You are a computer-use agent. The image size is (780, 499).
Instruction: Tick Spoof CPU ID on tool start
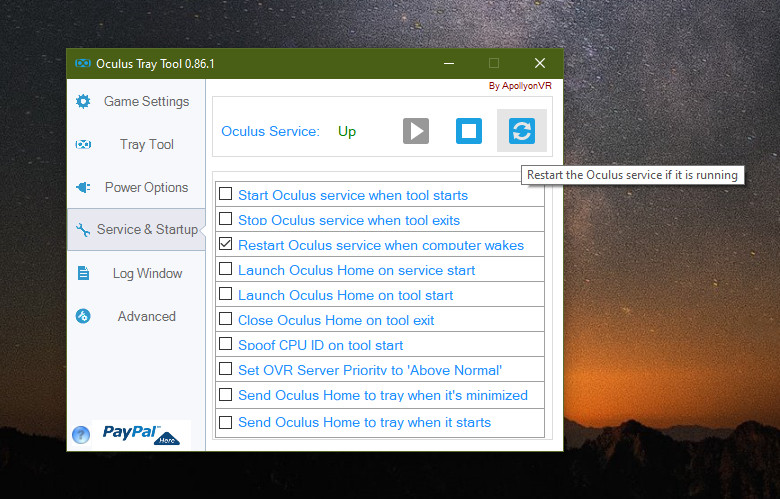[x=225, y=343]
